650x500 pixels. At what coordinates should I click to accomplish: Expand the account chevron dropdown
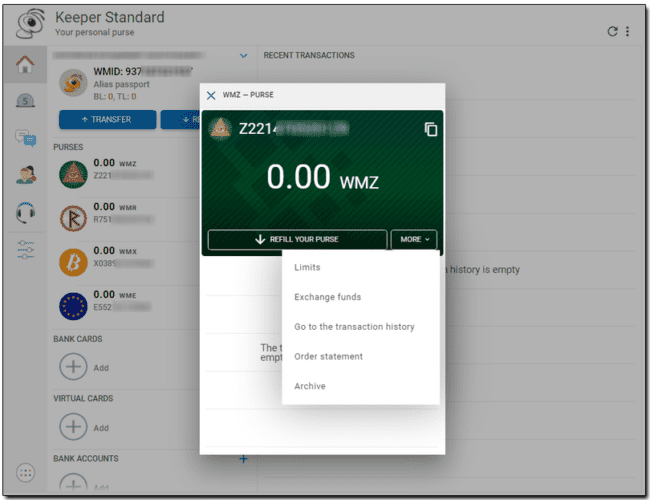(x=243, y=56)
